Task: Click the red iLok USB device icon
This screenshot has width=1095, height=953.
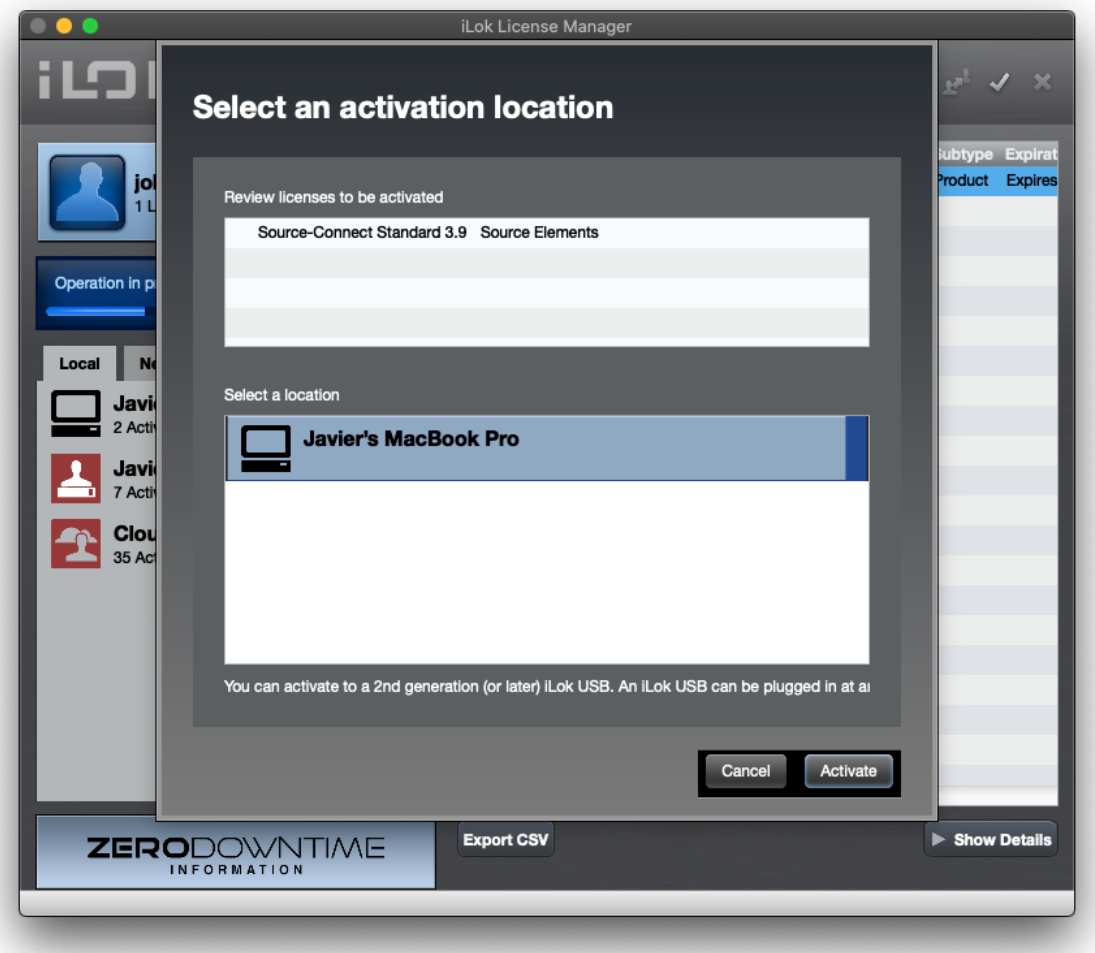Action: click(x=76, y=478)
